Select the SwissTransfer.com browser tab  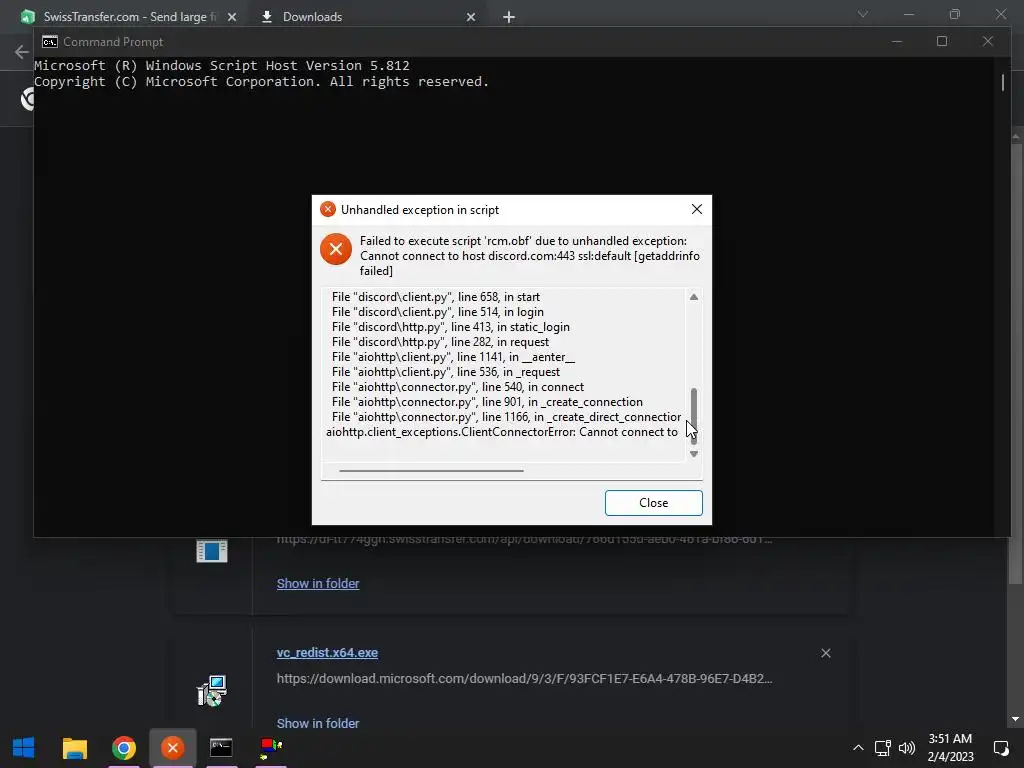point(127,16)
